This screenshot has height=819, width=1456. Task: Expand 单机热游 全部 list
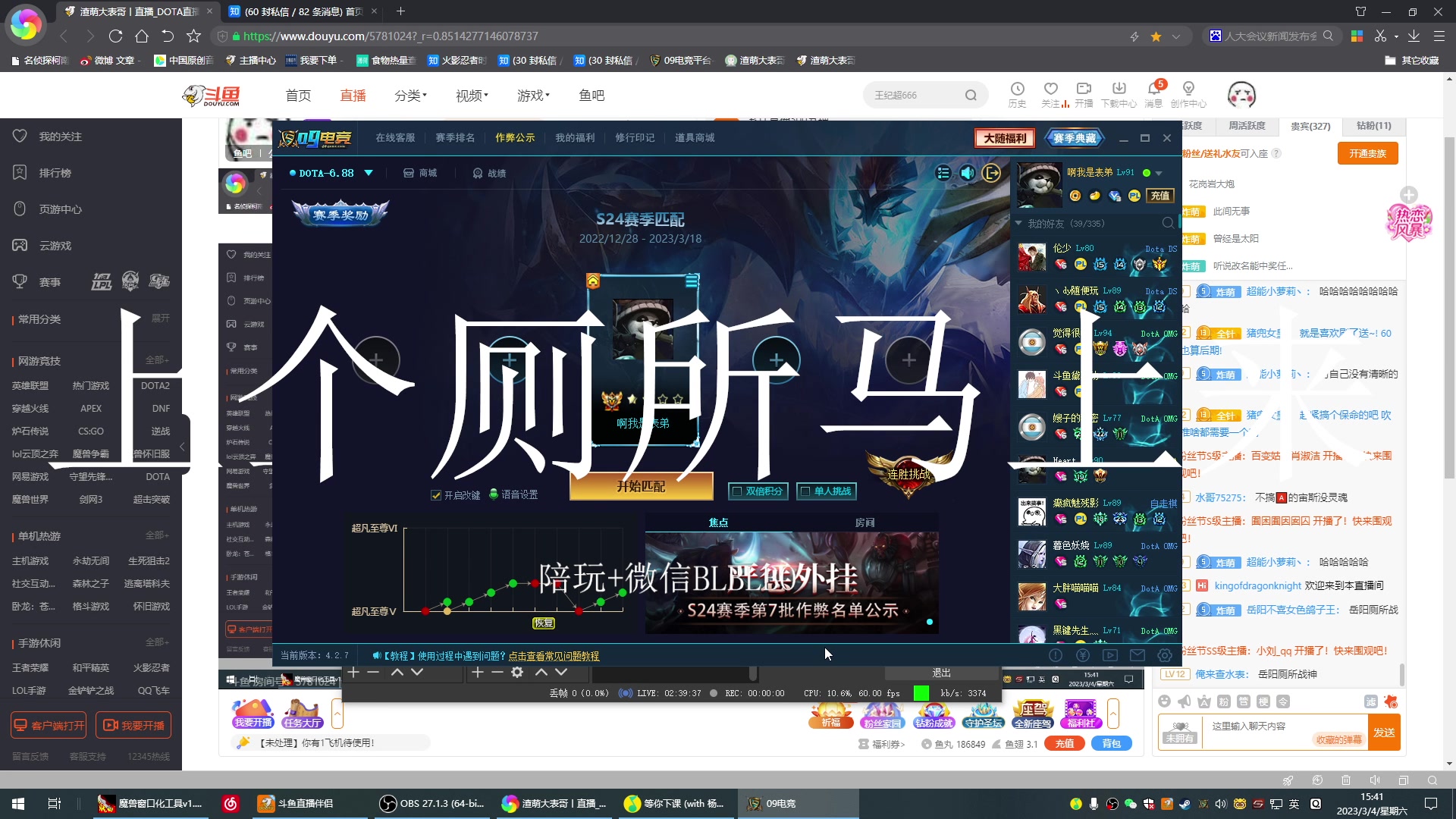click(157, 535)
